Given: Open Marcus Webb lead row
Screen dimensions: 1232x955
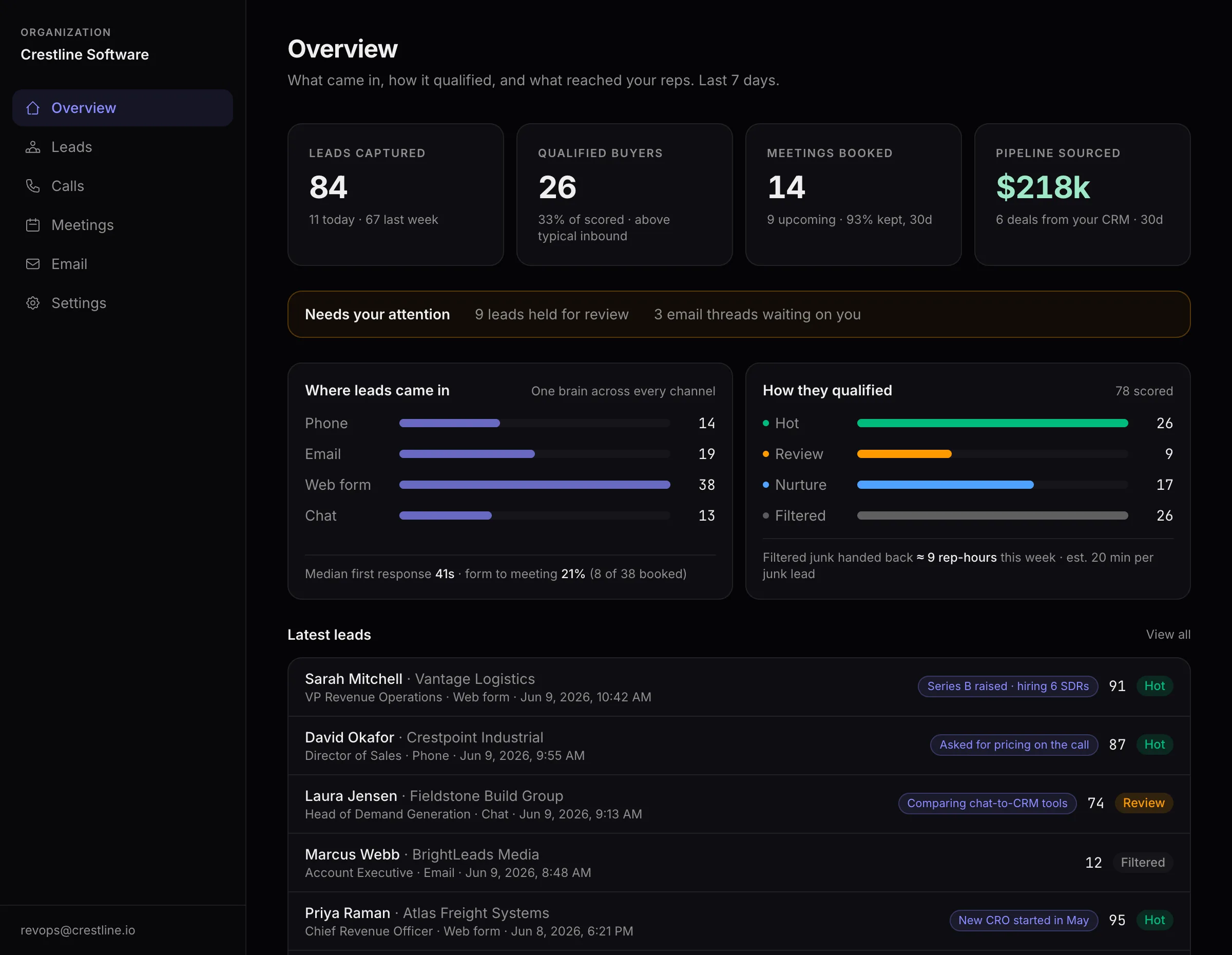Looking at the screenshot, I should coord(739,863).
